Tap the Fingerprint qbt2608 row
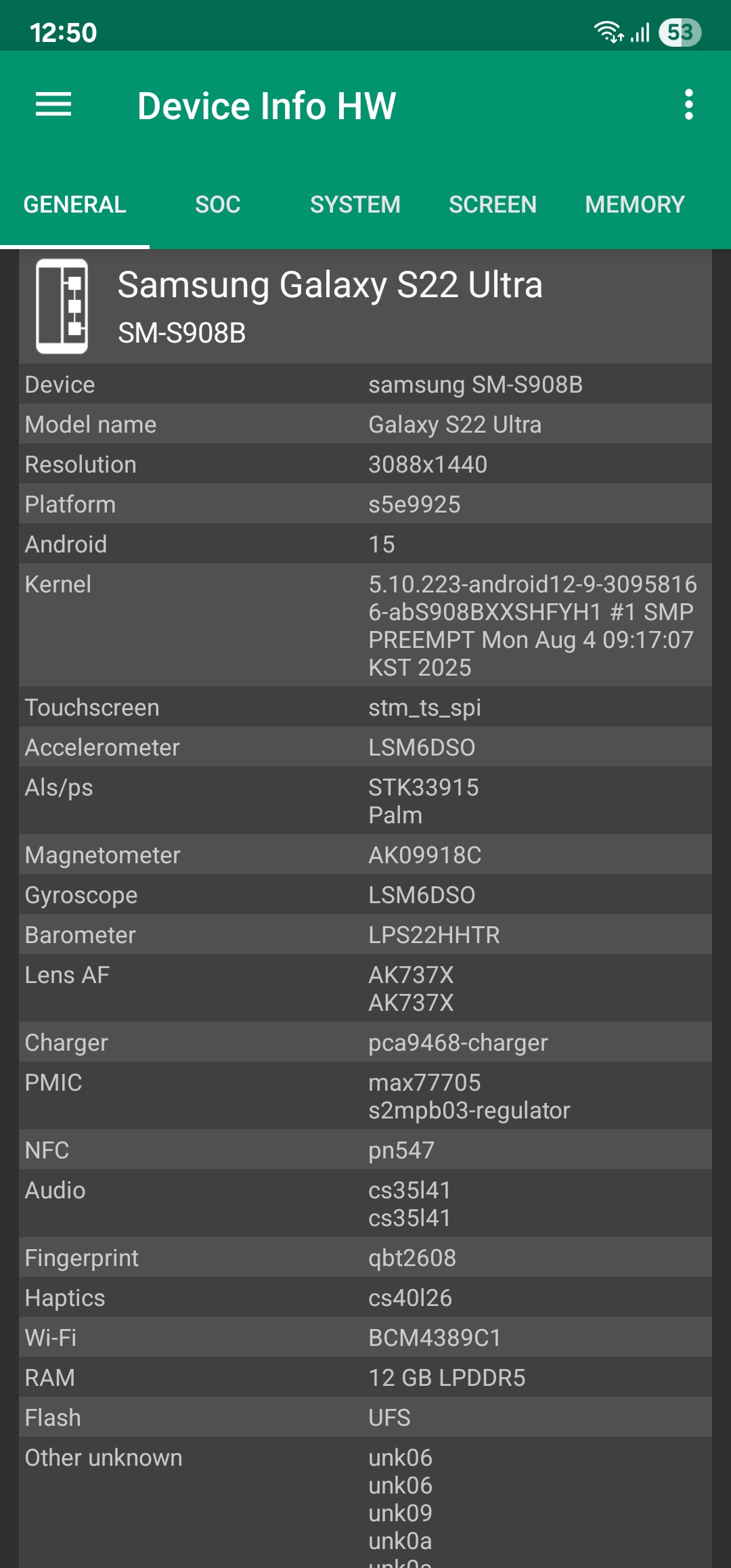This screenshot has height=1568, width=731. click(x=365, y=1257)
